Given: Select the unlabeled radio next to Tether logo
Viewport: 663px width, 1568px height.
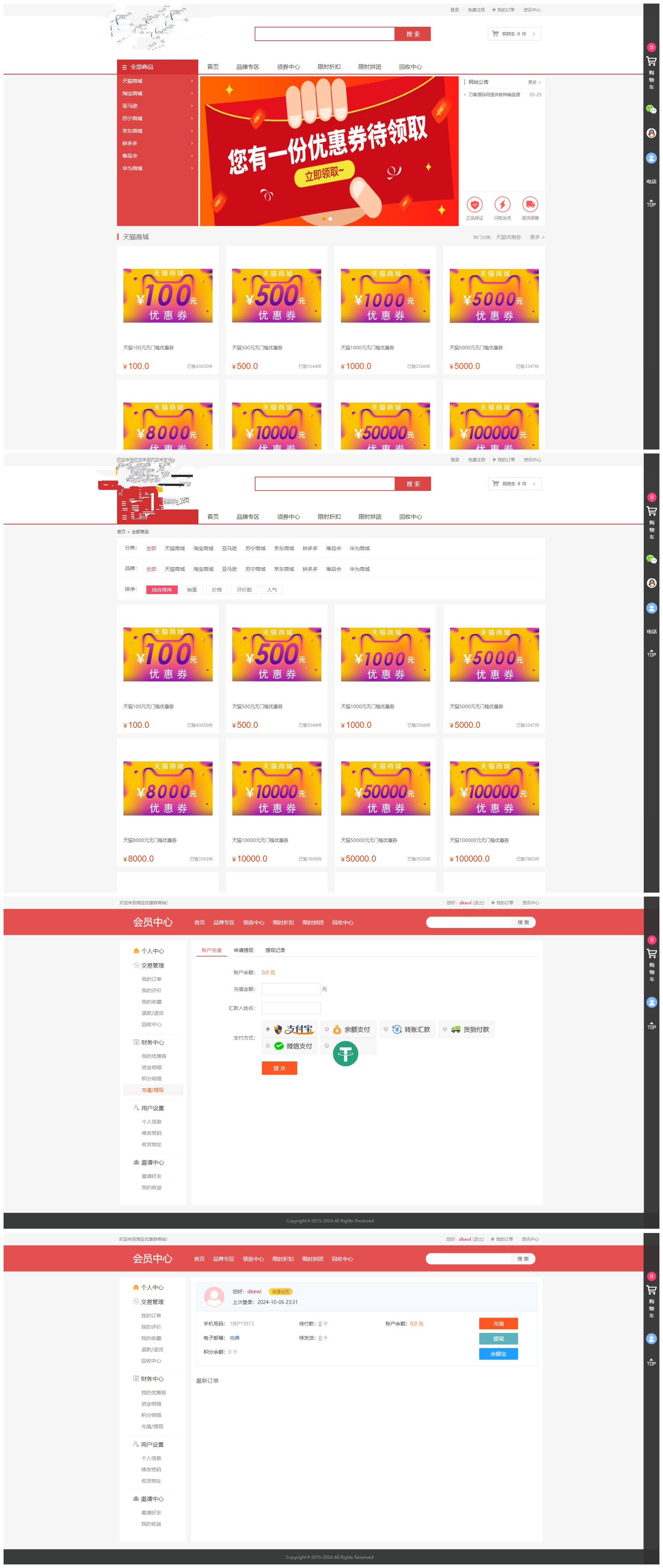Looking at the screenshot, I should tap(326, 1045).
